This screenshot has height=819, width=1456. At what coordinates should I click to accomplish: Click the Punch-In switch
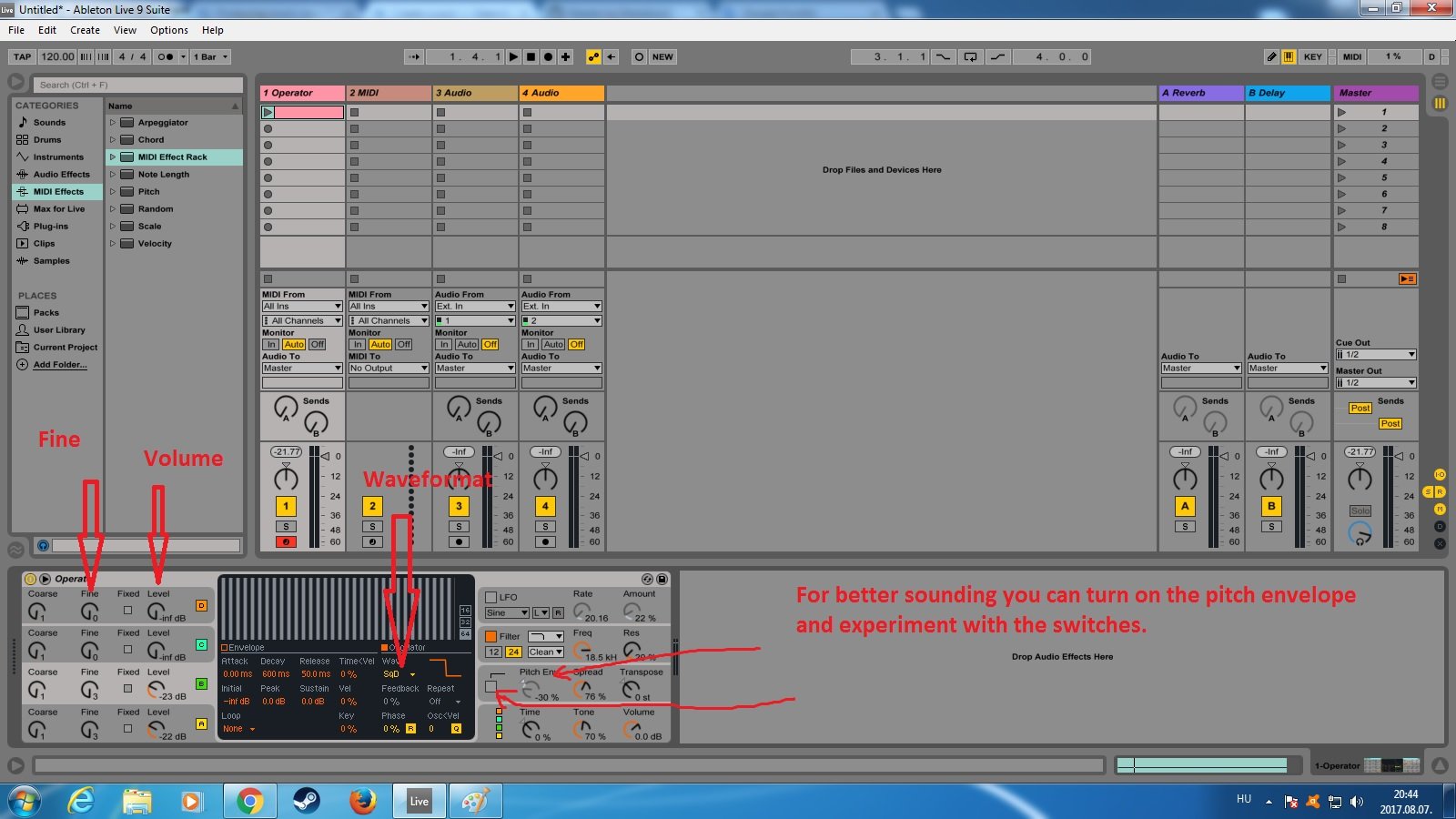click(x=943, y=56)
